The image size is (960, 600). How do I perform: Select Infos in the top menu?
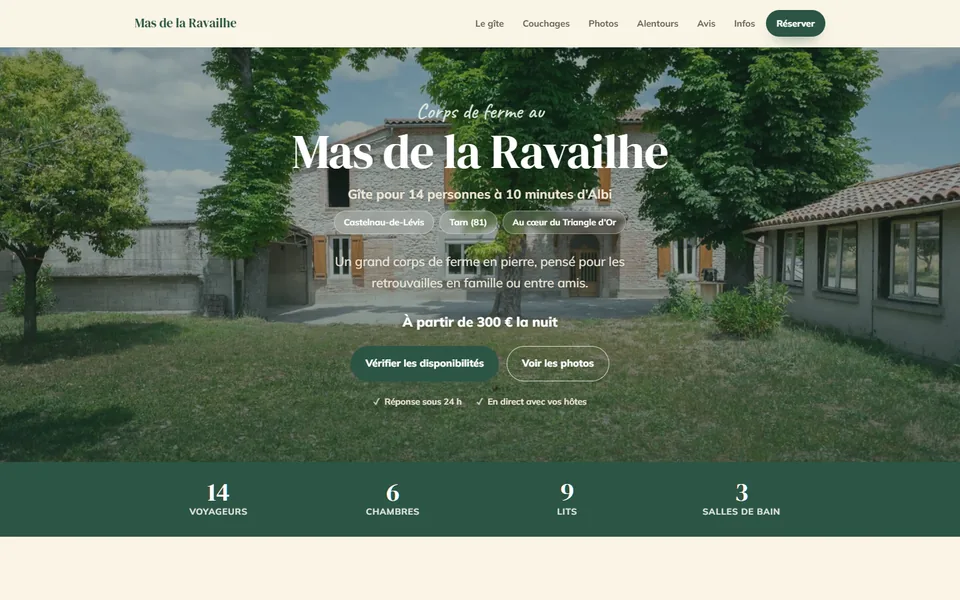(x=744, y=23)
